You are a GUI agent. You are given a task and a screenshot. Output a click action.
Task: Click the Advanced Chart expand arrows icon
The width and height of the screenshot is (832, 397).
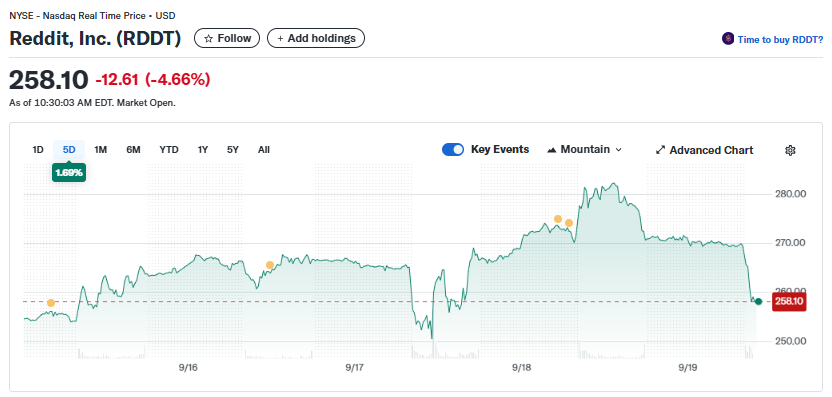(x=661, y=150)
